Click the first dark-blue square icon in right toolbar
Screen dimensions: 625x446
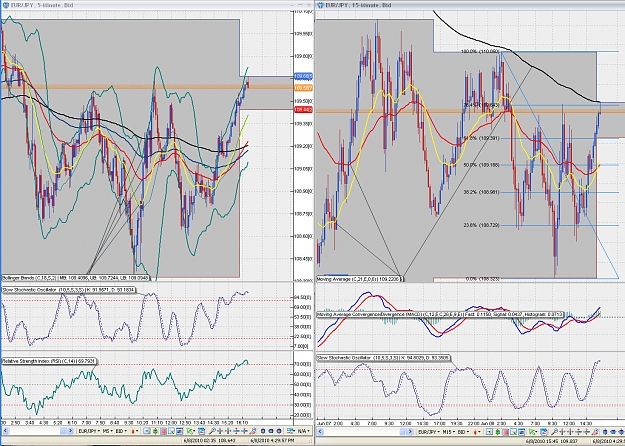[605, 432]
